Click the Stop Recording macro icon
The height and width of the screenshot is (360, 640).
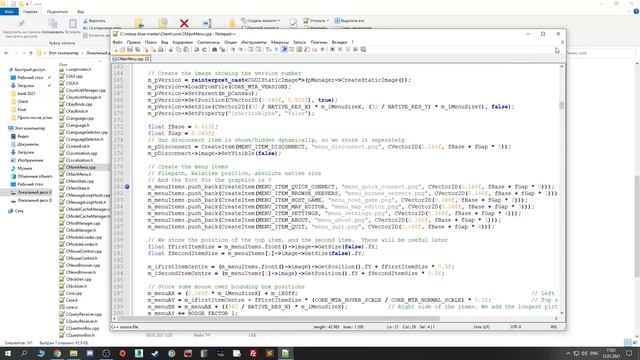pos(340,49)
